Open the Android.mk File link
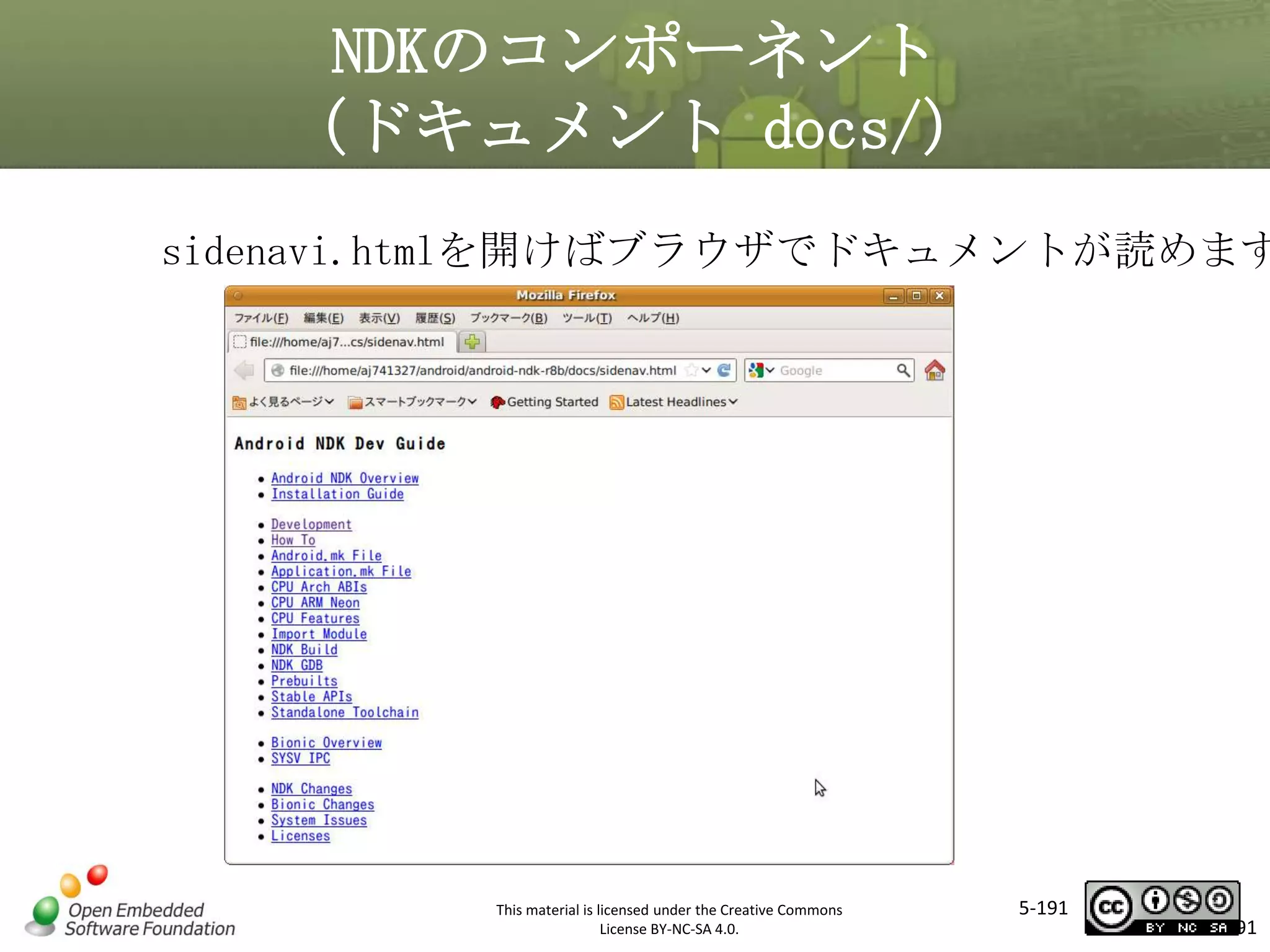Image resolution: width=1270 pixels, height=952 pixels. (x=326, y=556)
